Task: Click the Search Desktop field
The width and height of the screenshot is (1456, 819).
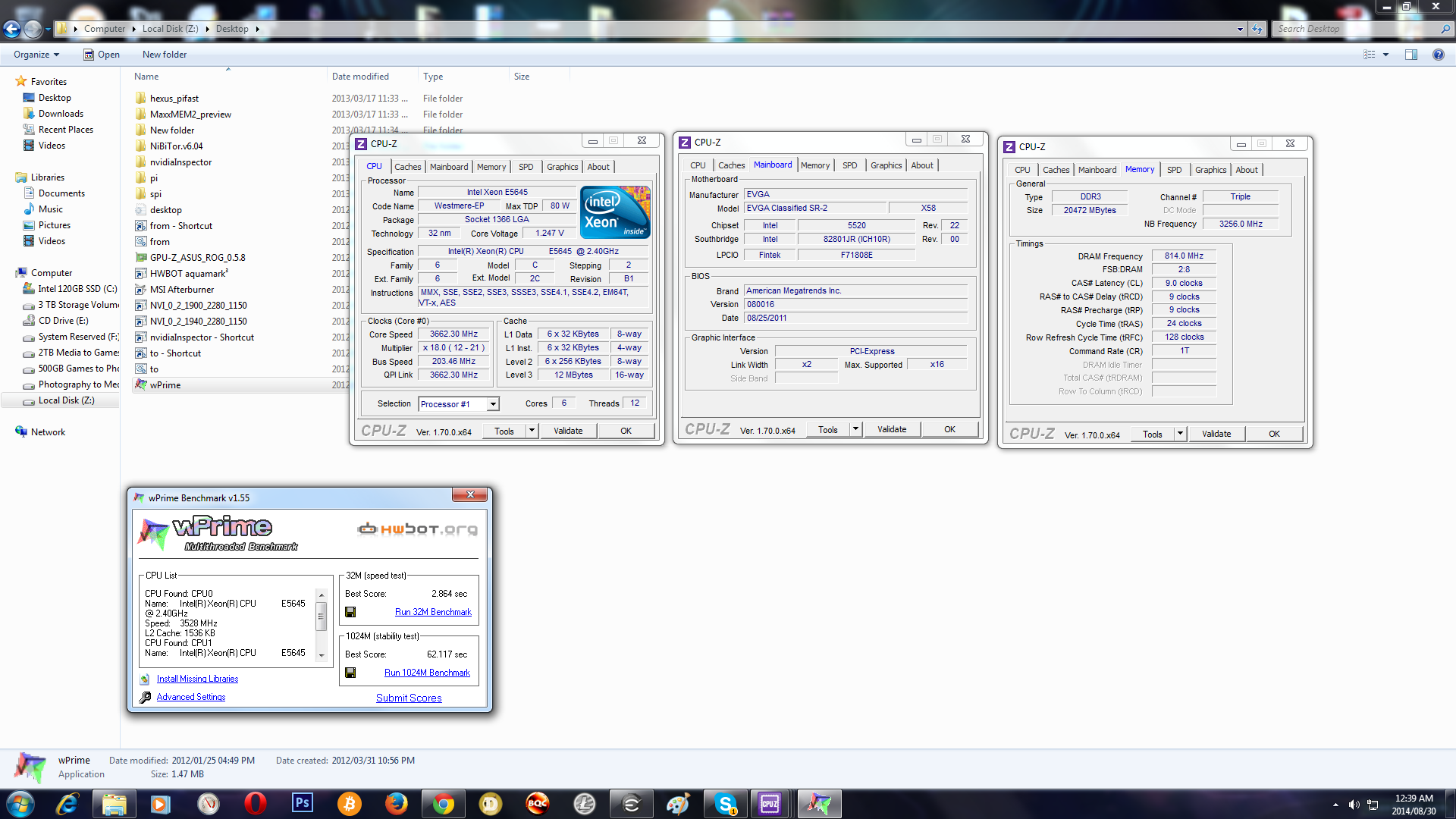Action: 1357,29
